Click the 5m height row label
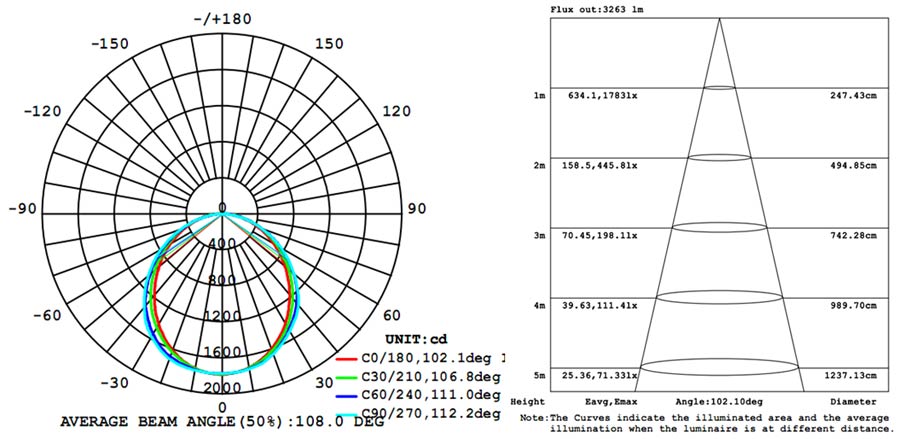Viewport: 900px width, 439px height. (539, 376)
